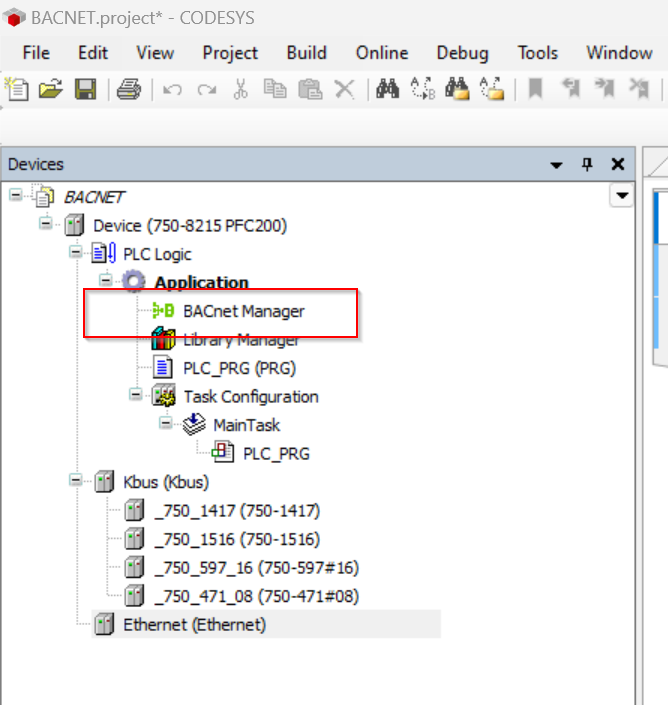The image size is (668, 705).
Task: Select the Kbus (Kbus) tree label
Action: [166, 482]
